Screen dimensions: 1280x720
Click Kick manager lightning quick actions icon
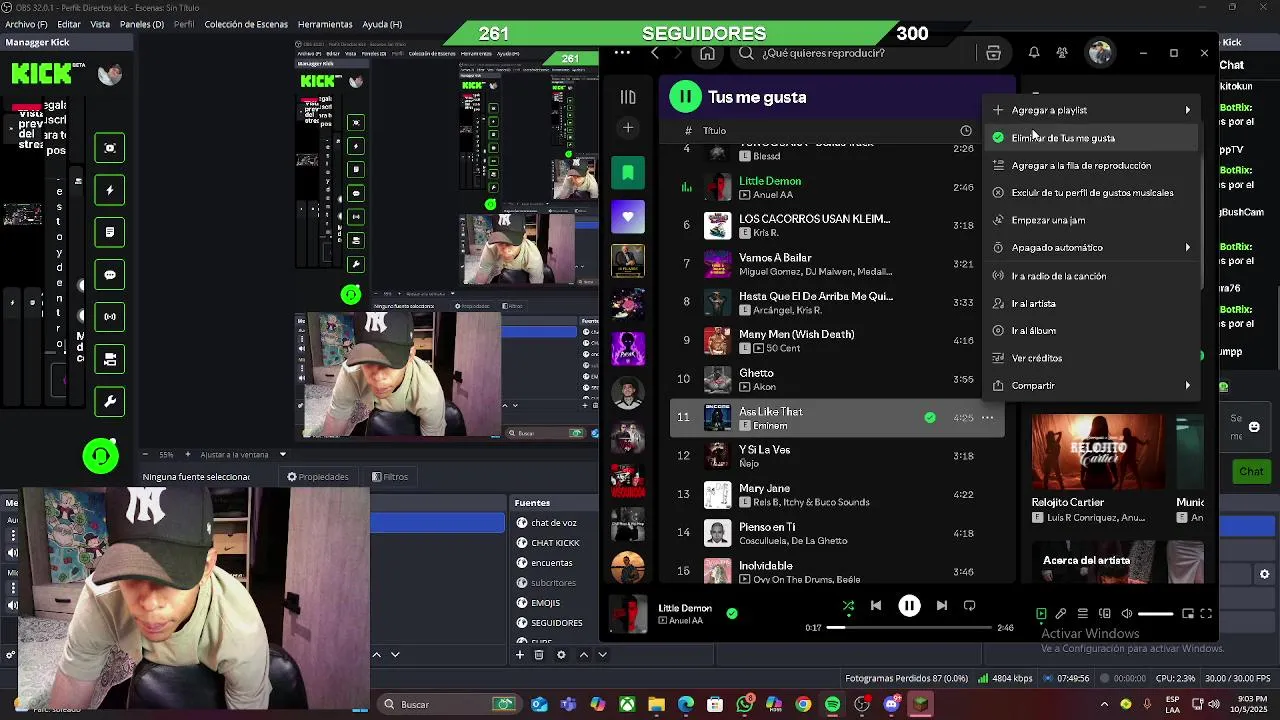click(110, 190)
